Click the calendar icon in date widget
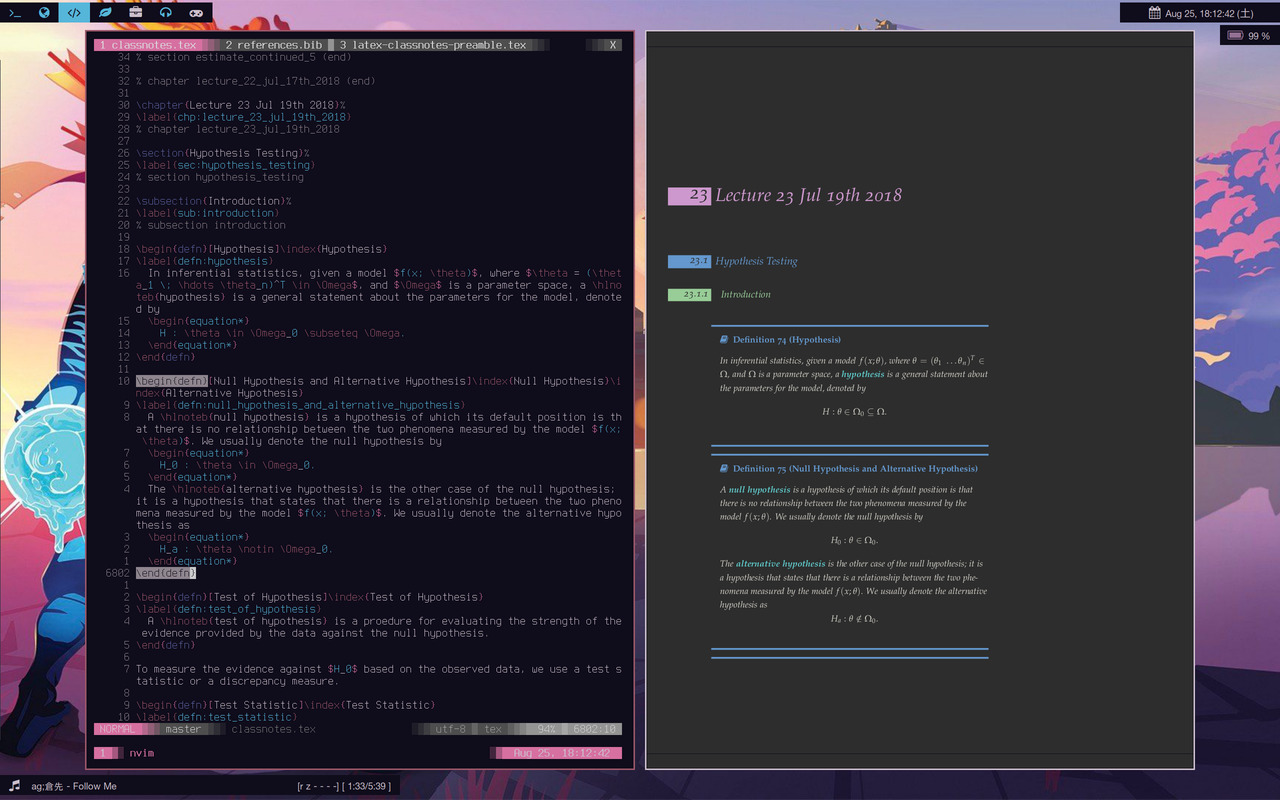Image resolution: width=1280 pixels, height=800 pixels. (x=1154, y=13)
